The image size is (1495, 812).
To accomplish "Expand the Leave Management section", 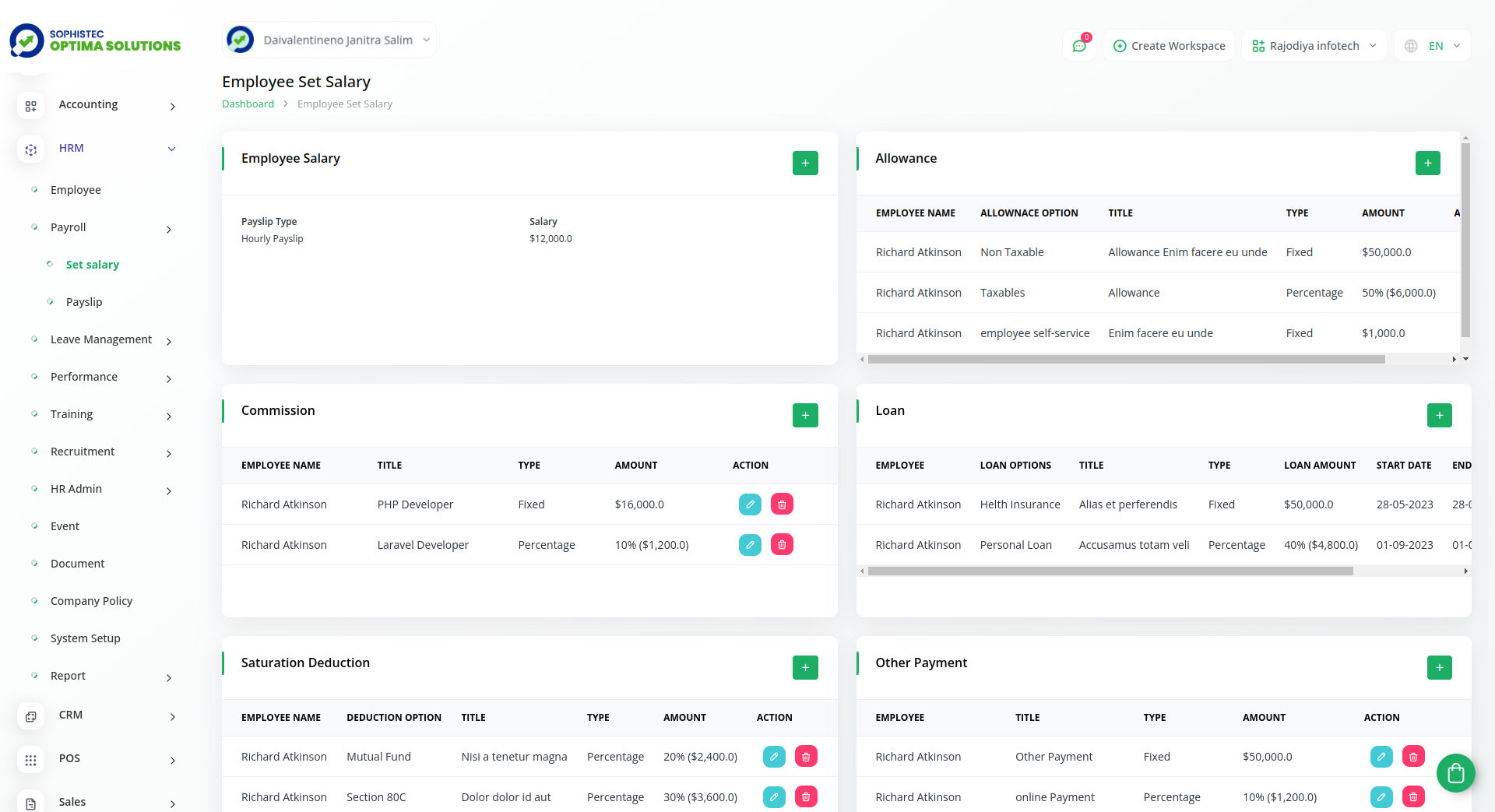I will 100,339.
